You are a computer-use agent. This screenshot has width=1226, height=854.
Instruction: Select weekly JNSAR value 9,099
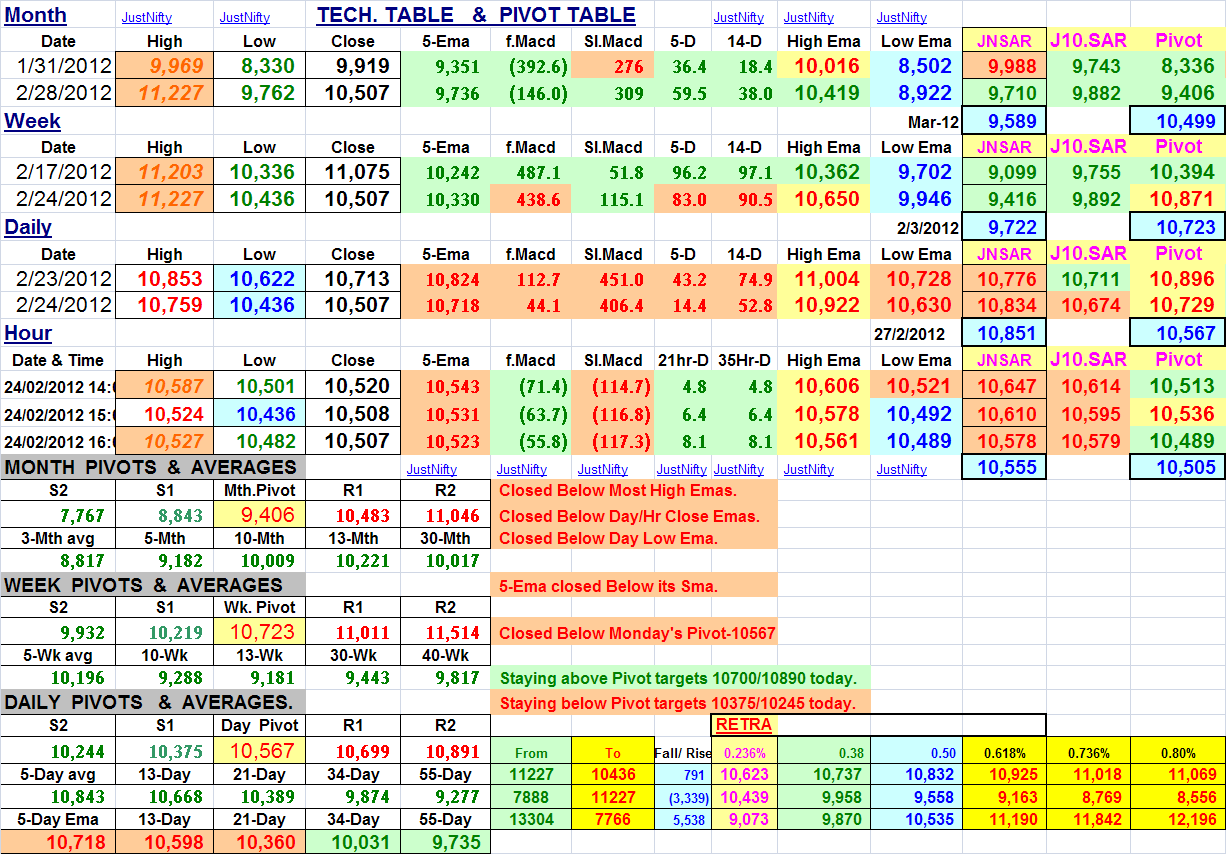(1004, 172)
